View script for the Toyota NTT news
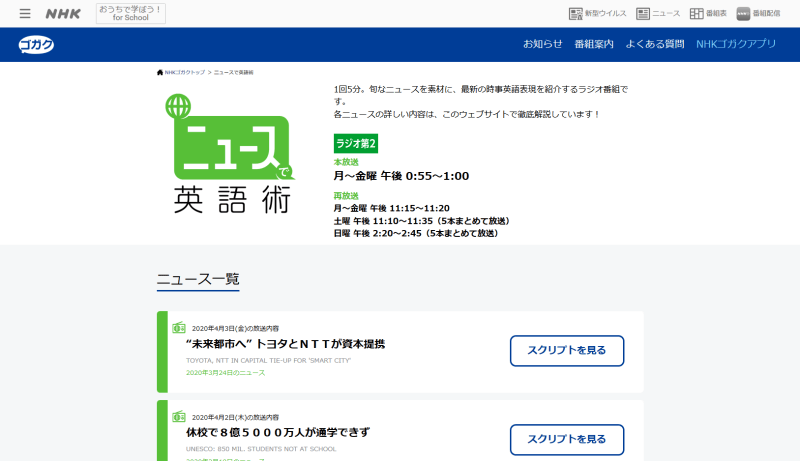 [x=567, y=351]
